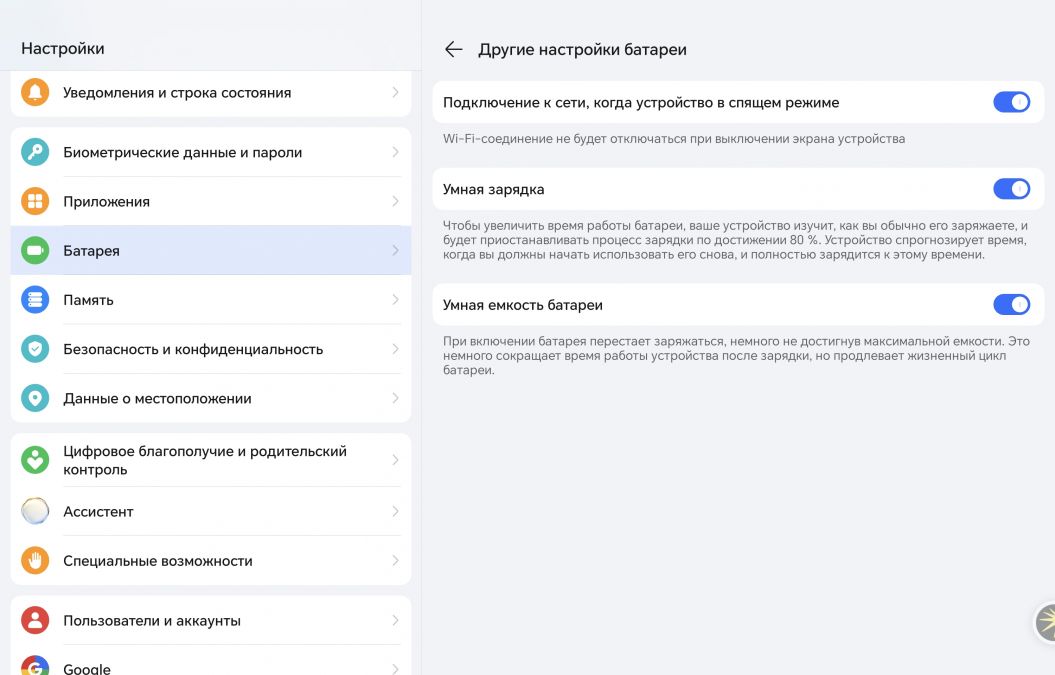The width and height of the screenshot is (1055, 675).
Task: Click the red Users and accounts icon
Action: click(x=35, y=620)
